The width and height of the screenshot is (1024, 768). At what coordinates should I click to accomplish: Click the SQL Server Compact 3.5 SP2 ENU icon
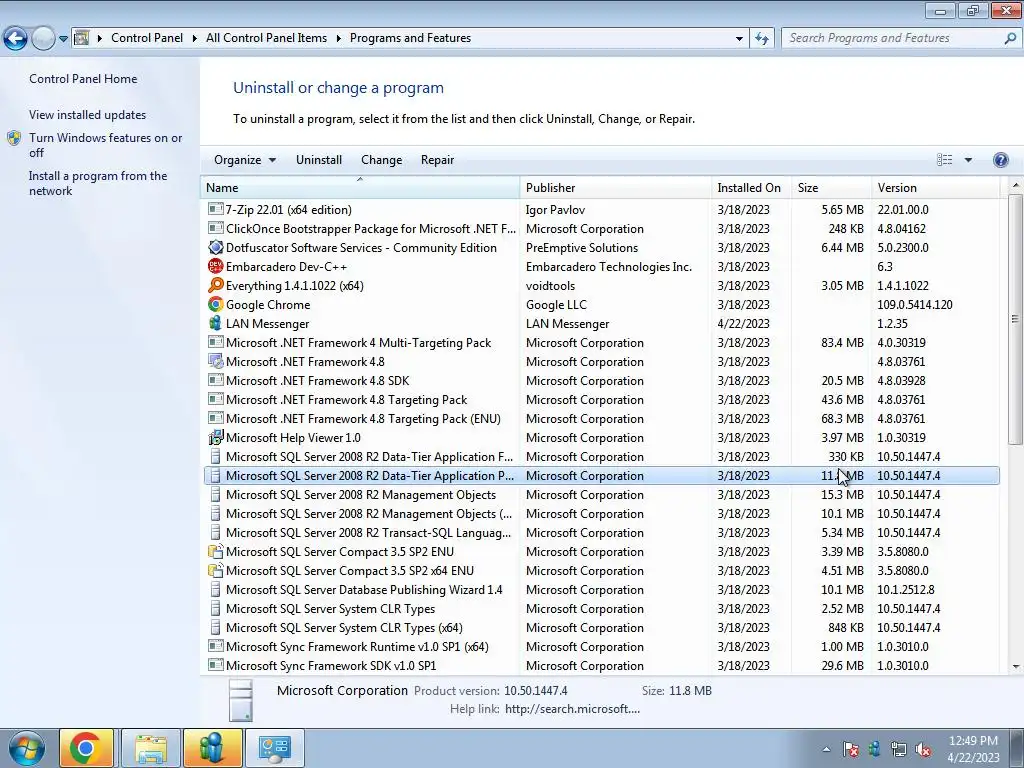[216, 551]
